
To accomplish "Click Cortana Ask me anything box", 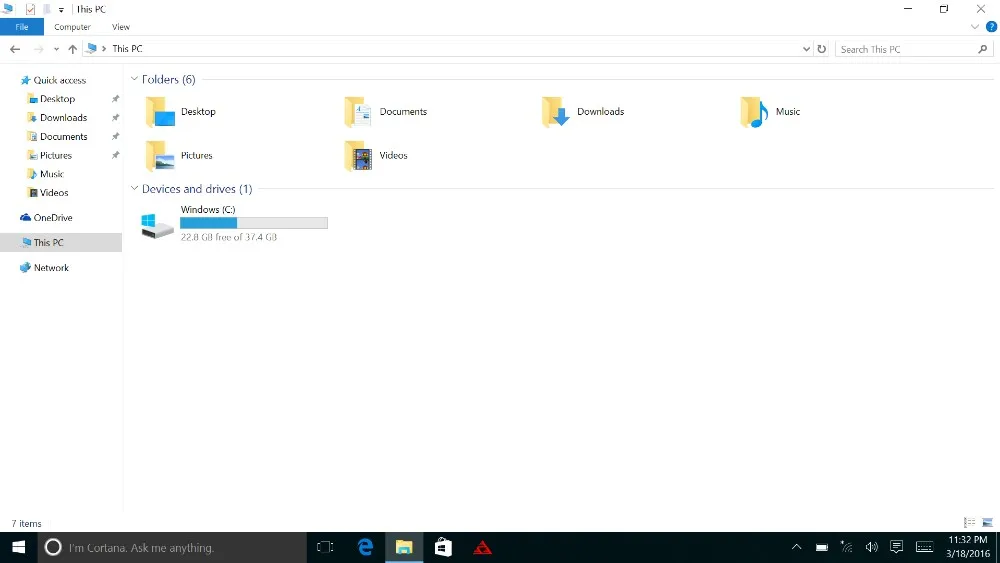I will (172, 548).
